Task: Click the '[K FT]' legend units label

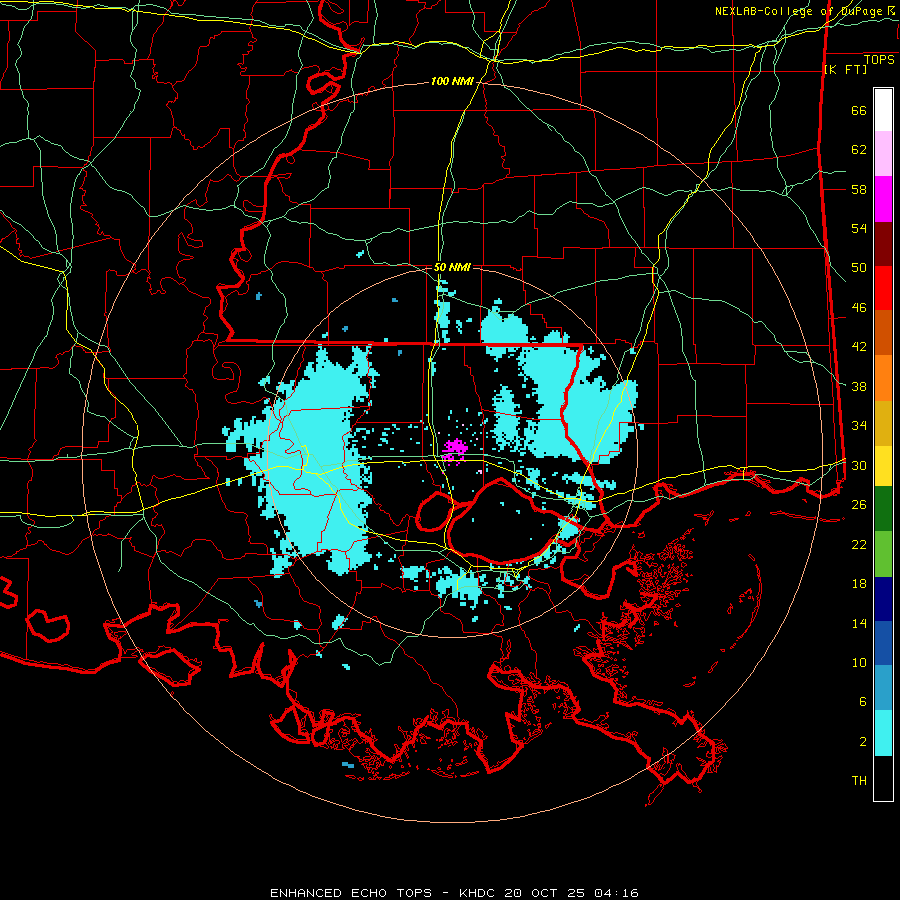Action: pyautogui.click(x=845, y=69)
